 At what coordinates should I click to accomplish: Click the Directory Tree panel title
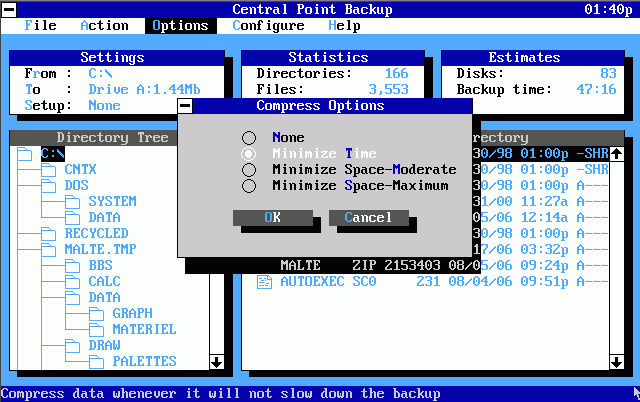tap(112, 138)
